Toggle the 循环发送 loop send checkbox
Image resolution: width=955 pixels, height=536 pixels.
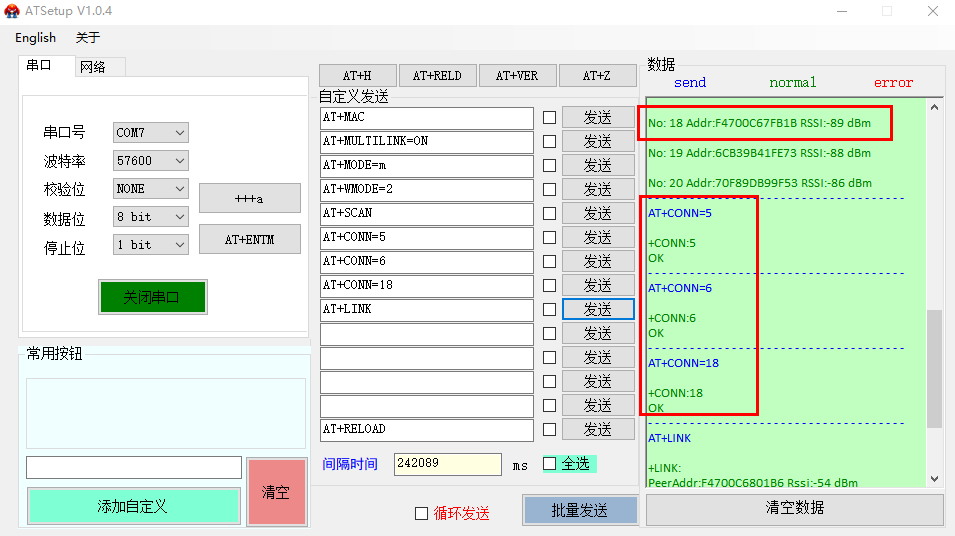(421, 513)
